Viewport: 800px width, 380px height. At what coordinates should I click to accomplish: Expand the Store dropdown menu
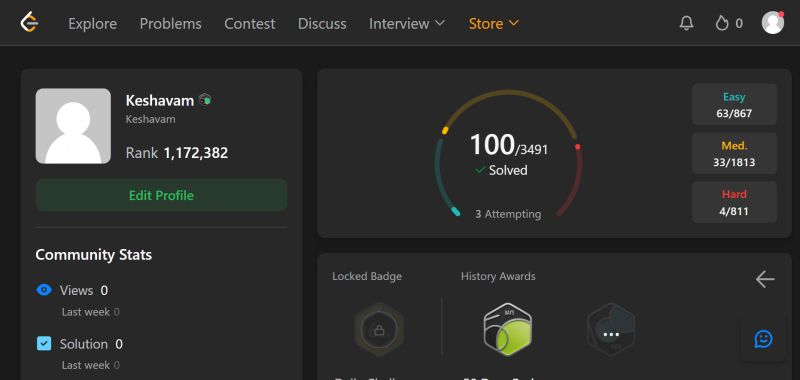(493, 23)
